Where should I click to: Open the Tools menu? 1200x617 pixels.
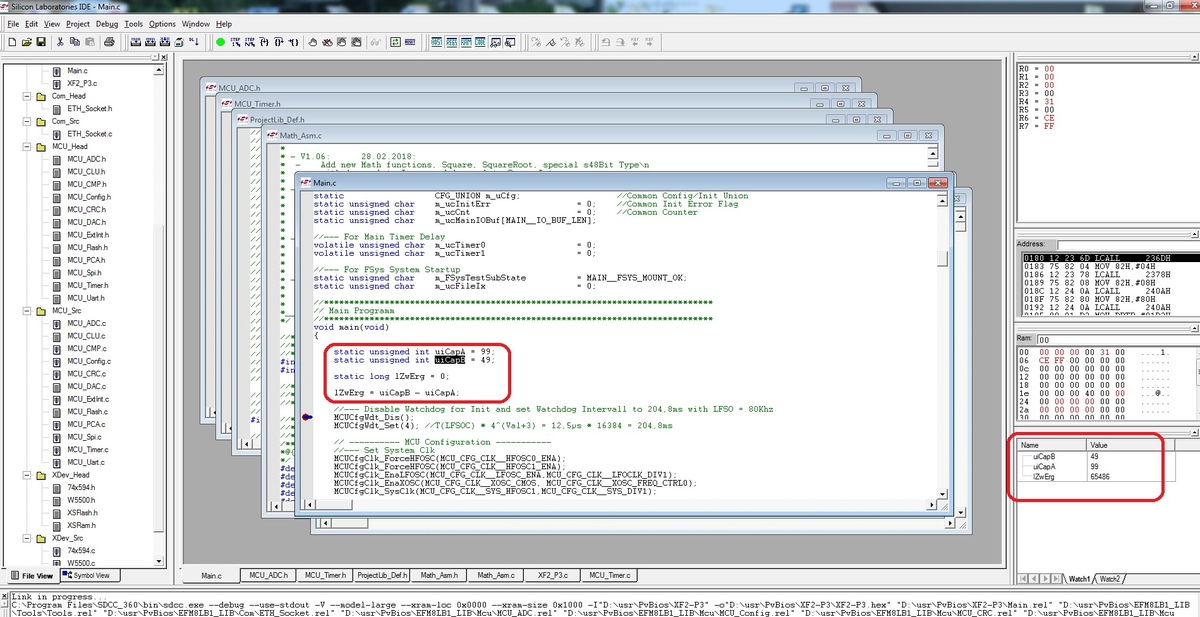pyautogui.click(x=133, y=23)
